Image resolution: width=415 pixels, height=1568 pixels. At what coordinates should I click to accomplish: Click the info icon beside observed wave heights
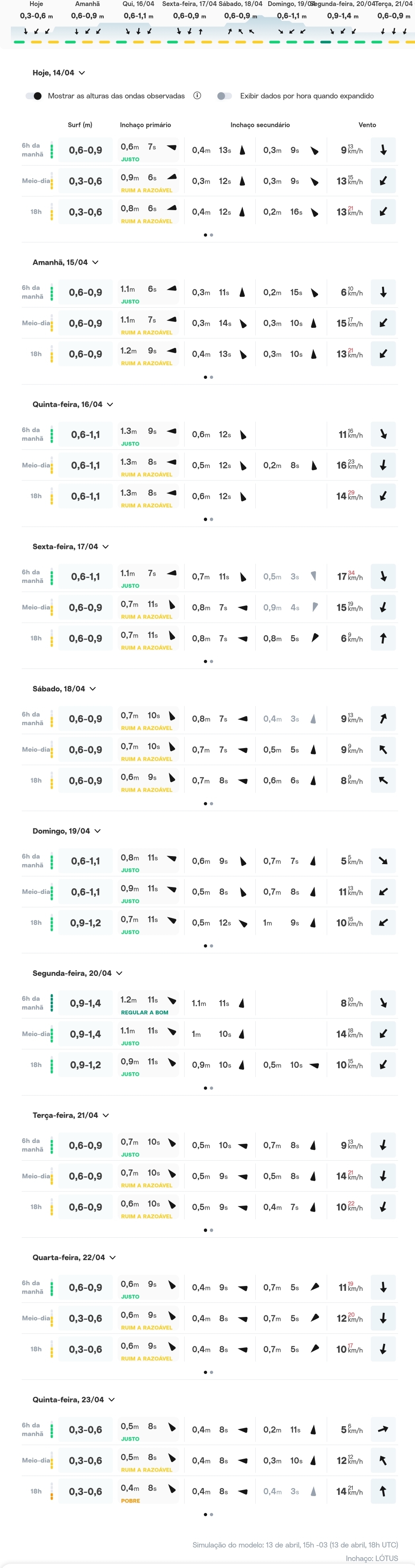(x=197, y=96)
